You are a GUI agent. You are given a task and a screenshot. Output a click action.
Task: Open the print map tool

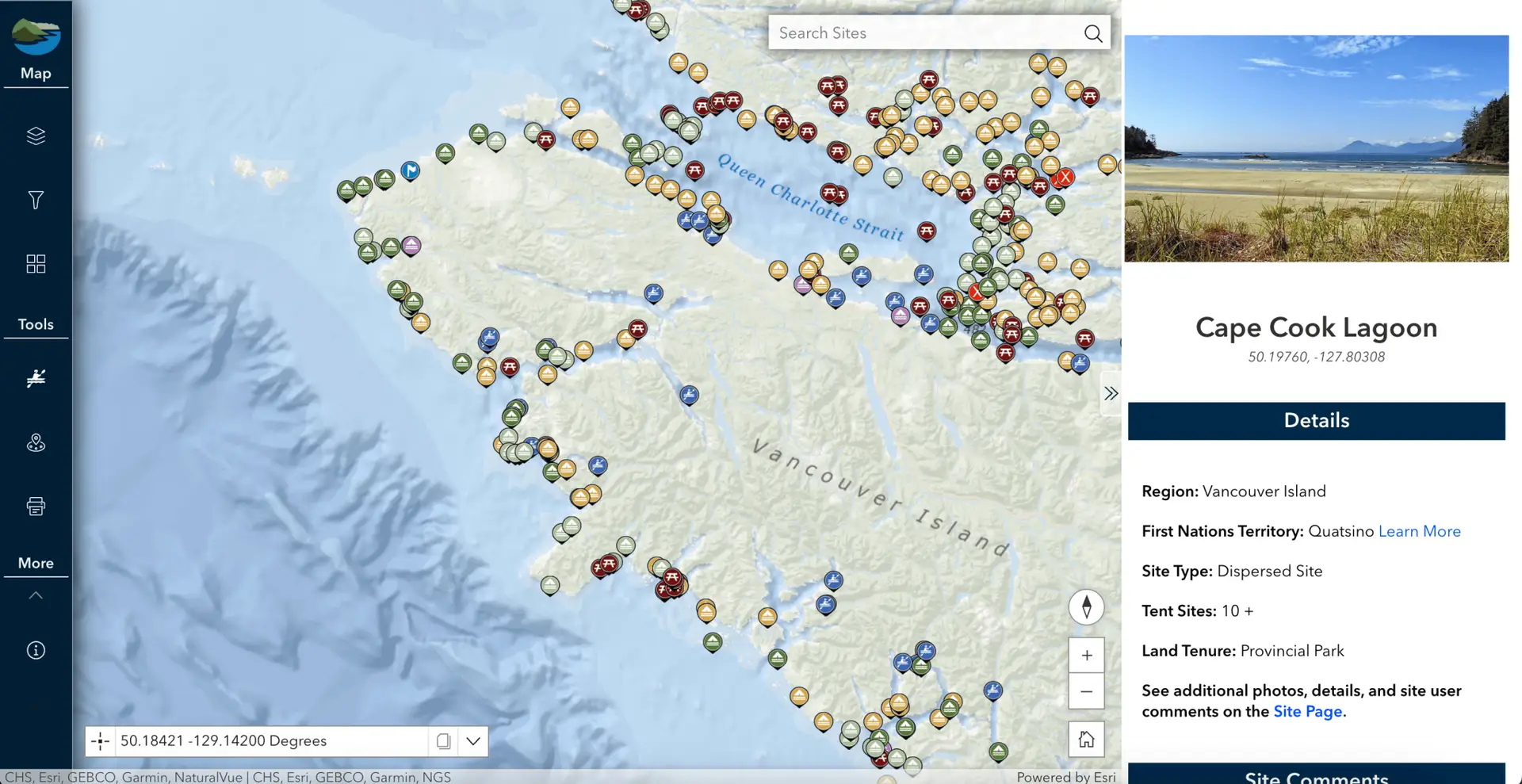[x=36, y=507]
